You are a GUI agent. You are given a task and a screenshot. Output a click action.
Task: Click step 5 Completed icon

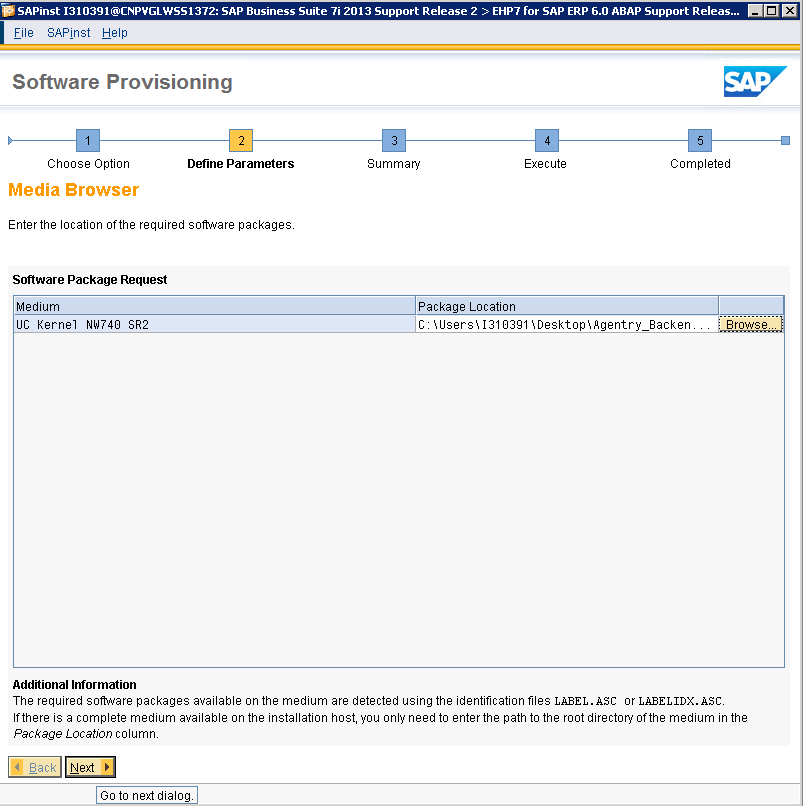point(700,141)
